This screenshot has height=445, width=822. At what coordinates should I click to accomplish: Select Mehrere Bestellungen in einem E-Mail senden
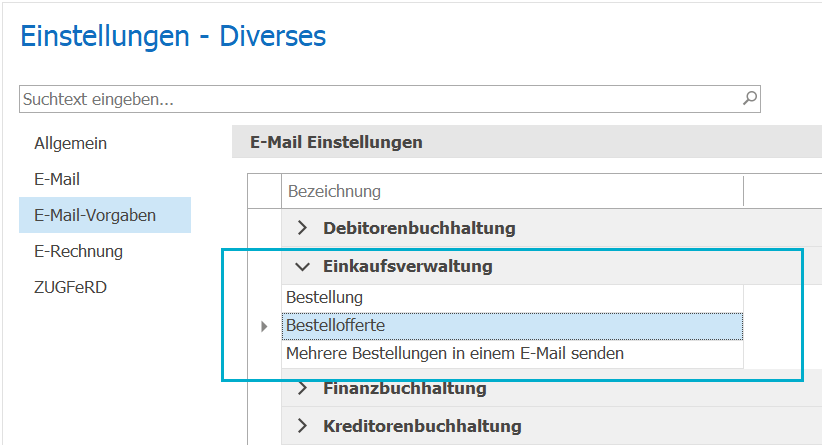512,354
